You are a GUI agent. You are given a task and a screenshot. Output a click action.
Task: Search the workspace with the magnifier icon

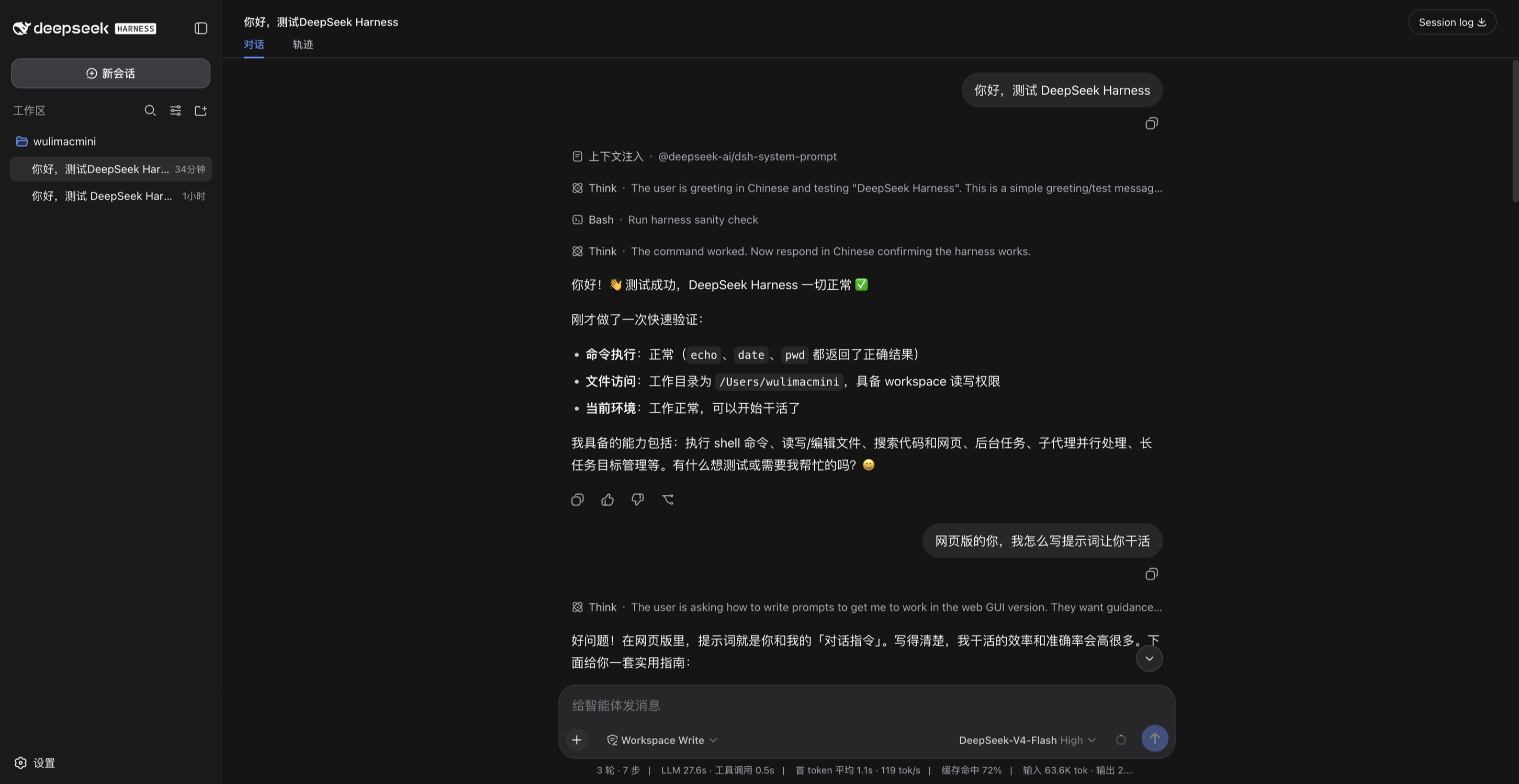tap(150, 110)
